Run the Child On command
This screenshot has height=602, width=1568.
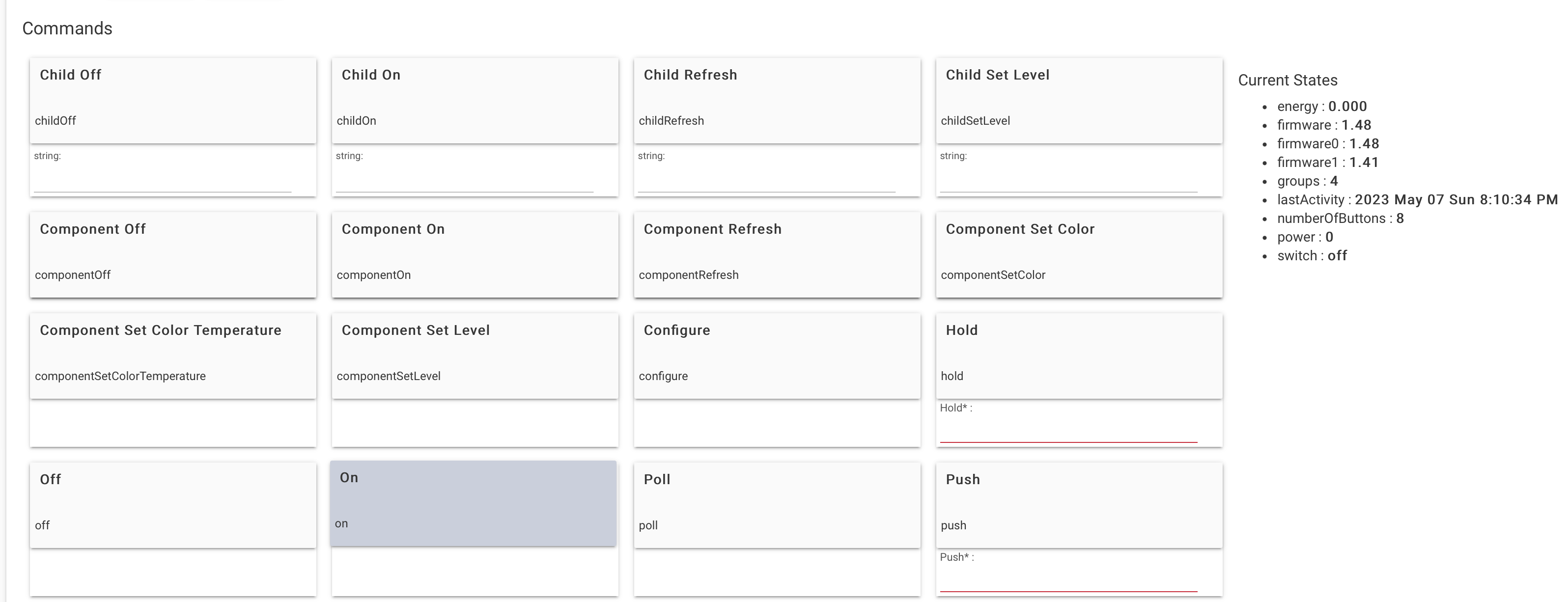tap(475, 101)
